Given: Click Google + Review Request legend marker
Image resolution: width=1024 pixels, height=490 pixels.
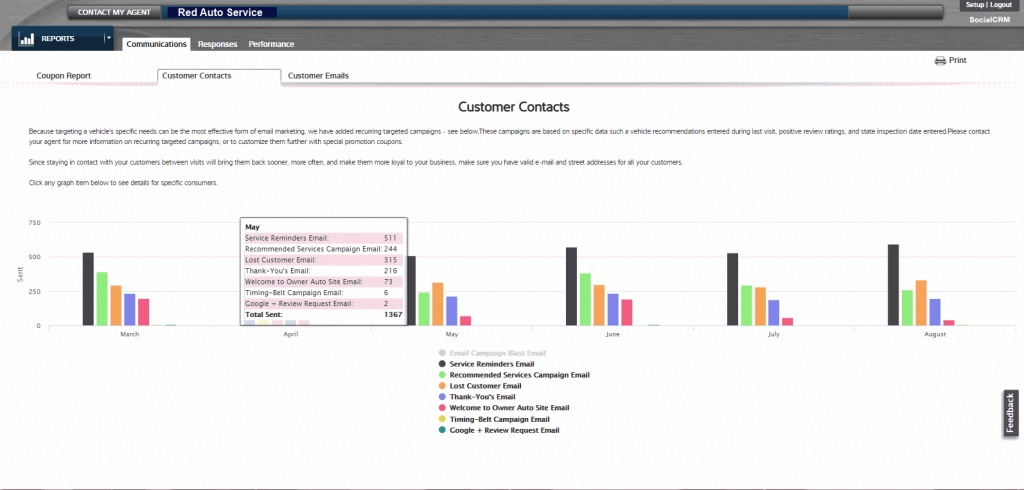Looking at the screenshot, I should 443,430.
